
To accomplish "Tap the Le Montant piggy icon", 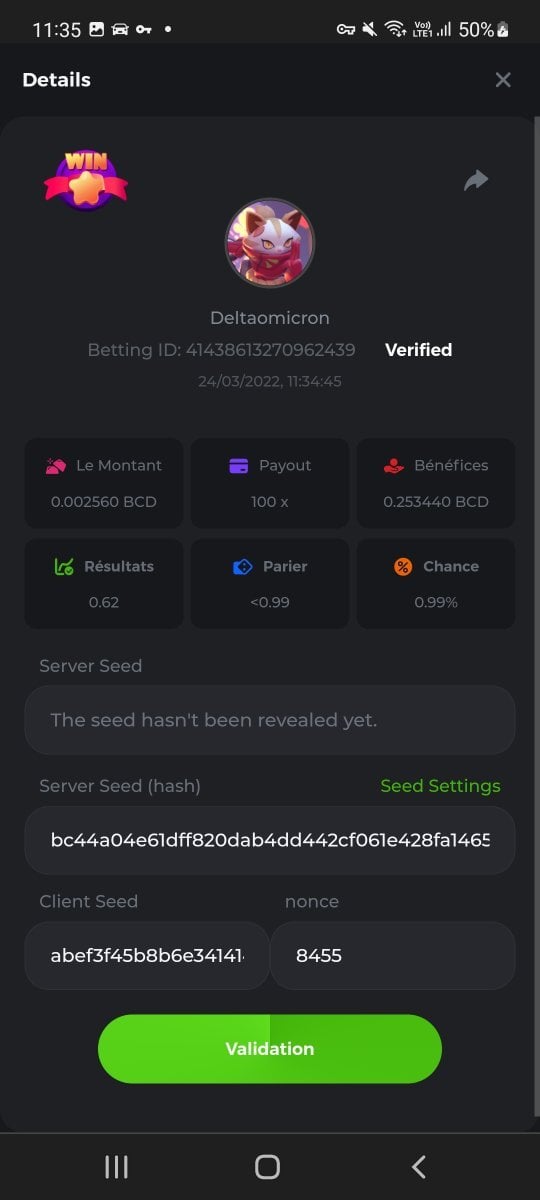I will pyautogui.click(x=56, y=465).
